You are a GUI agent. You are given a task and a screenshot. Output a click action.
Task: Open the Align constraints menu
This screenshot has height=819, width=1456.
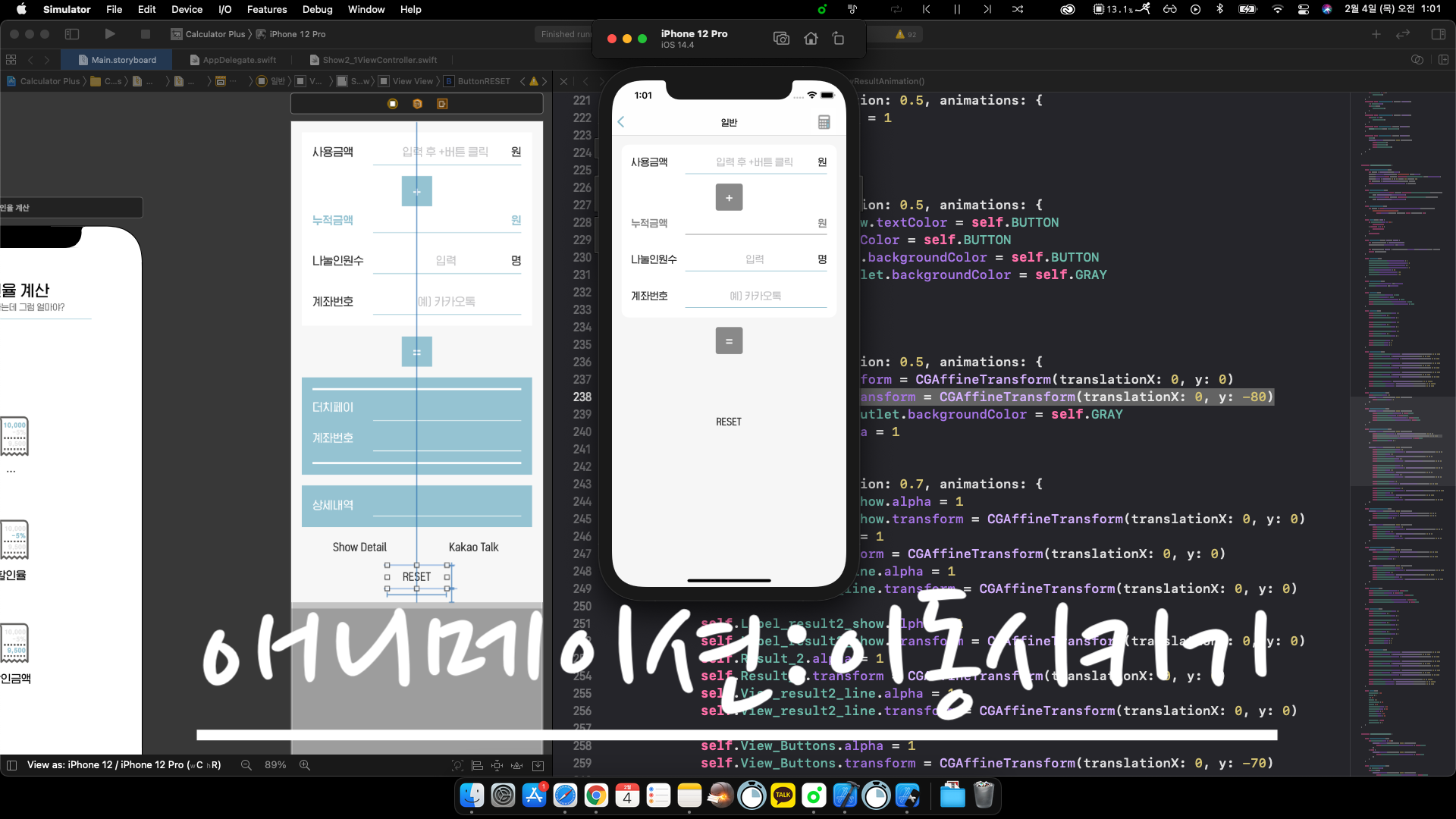coord(477,766)
